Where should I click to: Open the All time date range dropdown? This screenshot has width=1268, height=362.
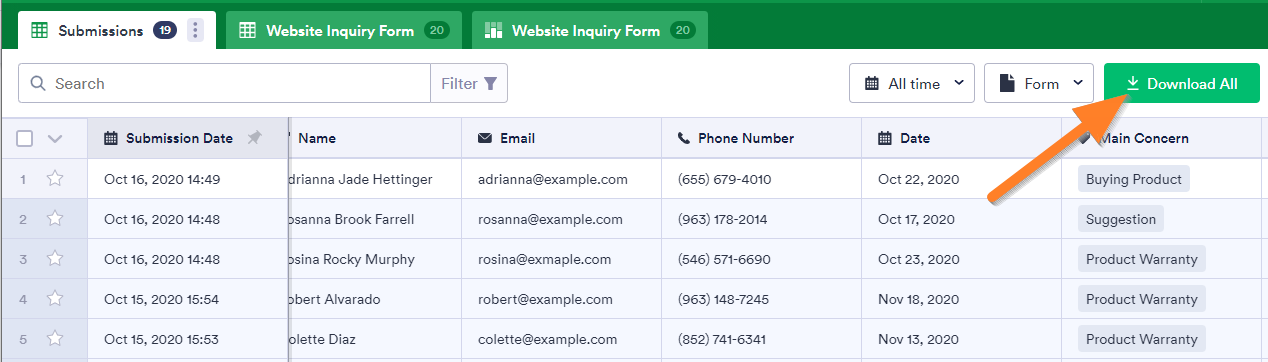point(912,84)
